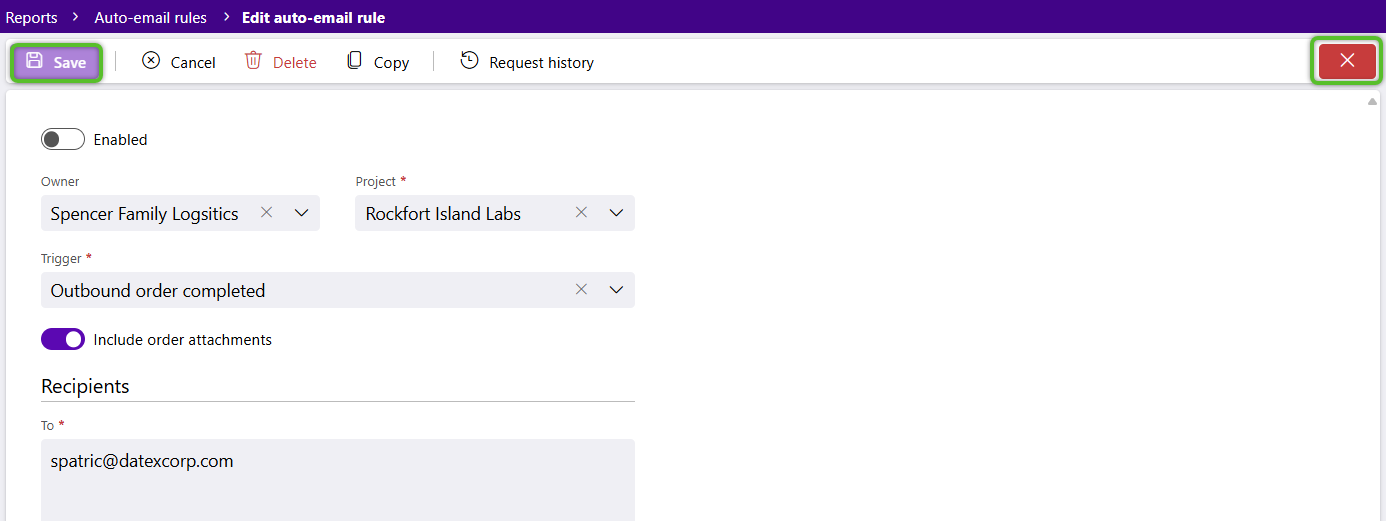
Task: Click the Copy pages icon
Action: pyautogui.click(x=354, y=61)
